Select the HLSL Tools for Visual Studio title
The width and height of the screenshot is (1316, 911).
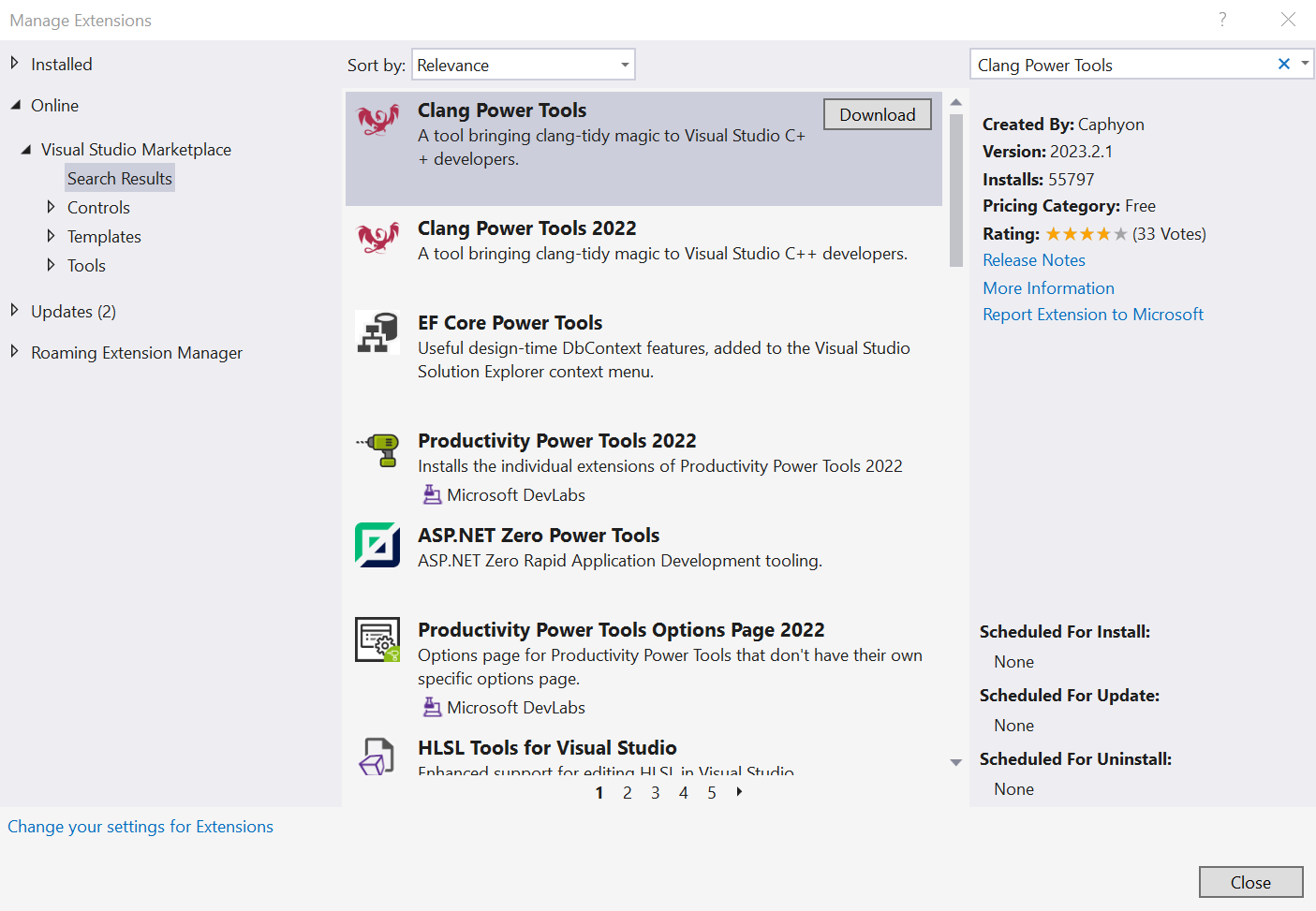coord(547,748)
